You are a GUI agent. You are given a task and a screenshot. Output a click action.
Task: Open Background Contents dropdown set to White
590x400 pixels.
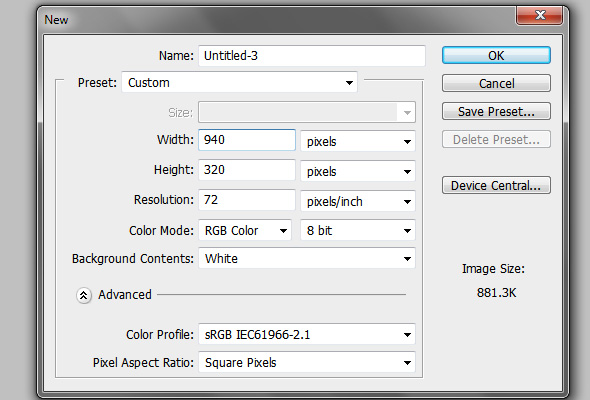pos(307,258)
